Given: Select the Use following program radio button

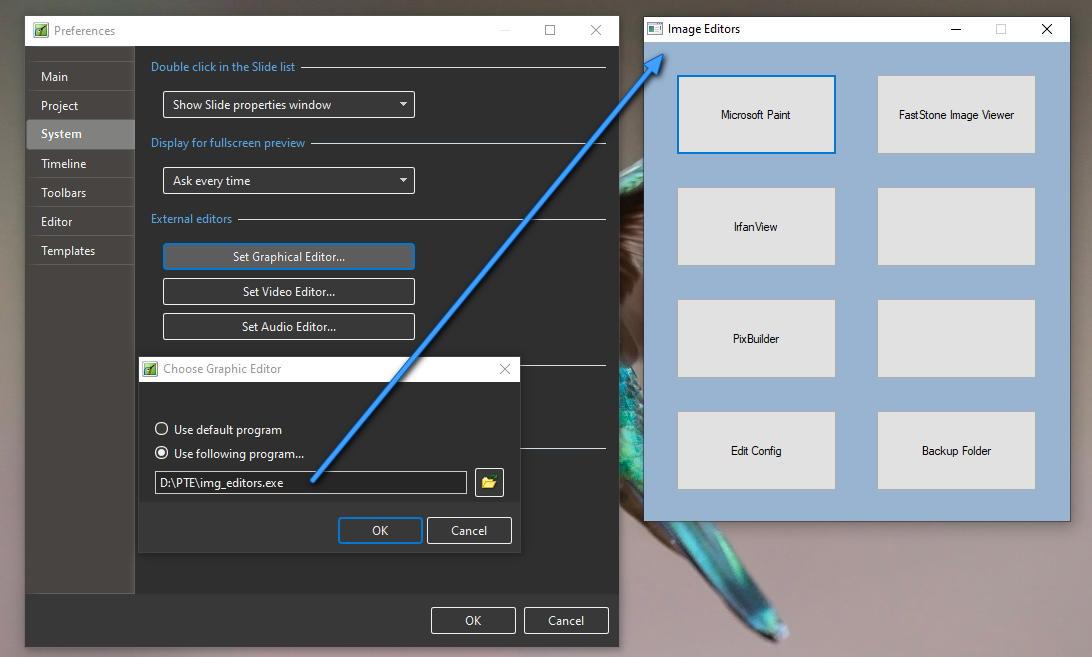Looking at the screenshot, I should point(162,453).
